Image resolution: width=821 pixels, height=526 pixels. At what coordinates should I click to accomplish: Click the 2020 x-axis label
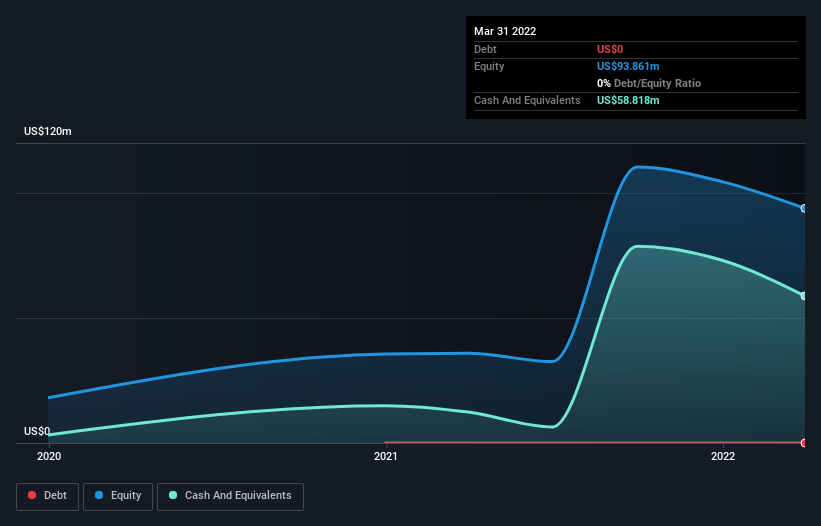49,456
